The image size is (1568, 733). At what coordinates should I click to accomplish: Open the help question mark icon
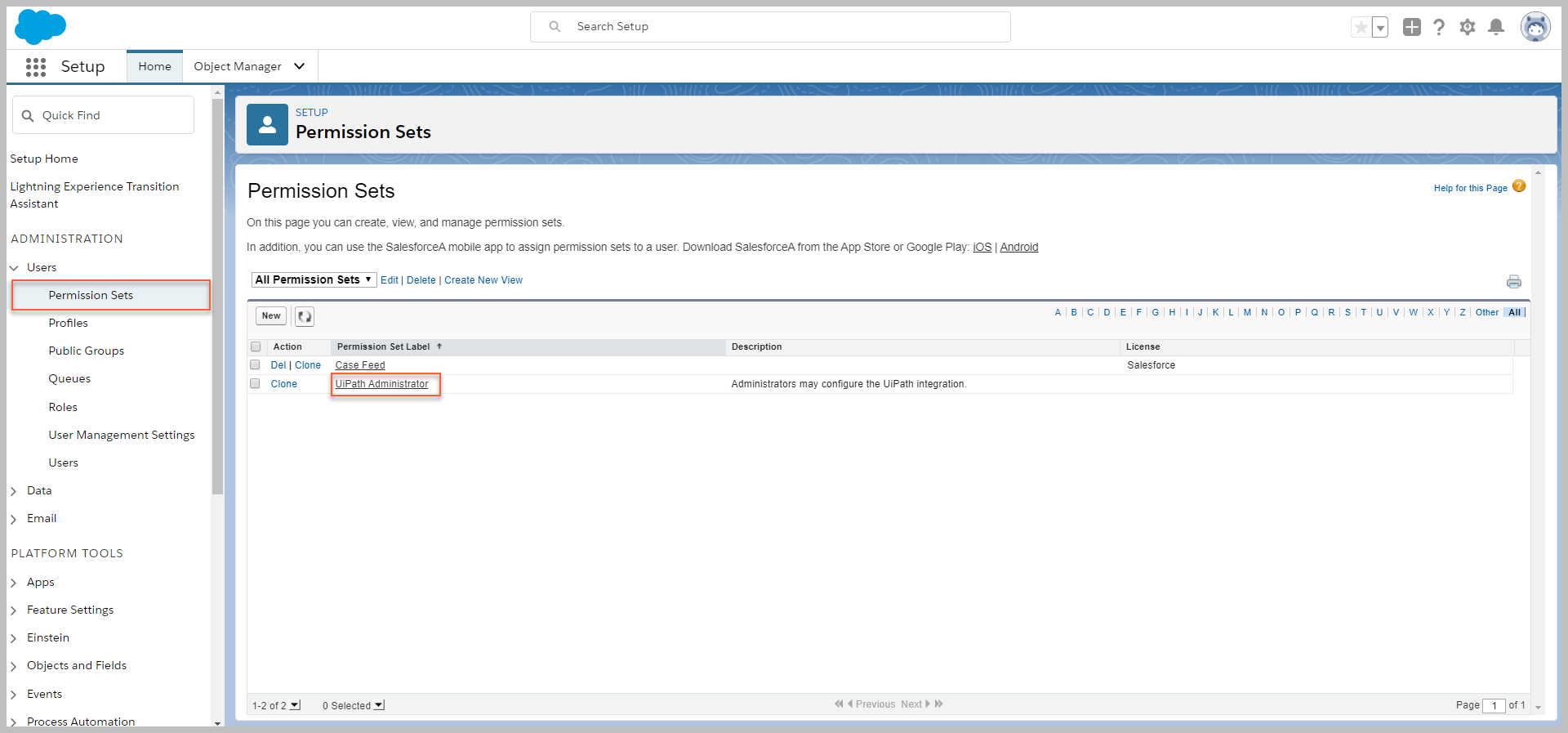coord(1439,27)
